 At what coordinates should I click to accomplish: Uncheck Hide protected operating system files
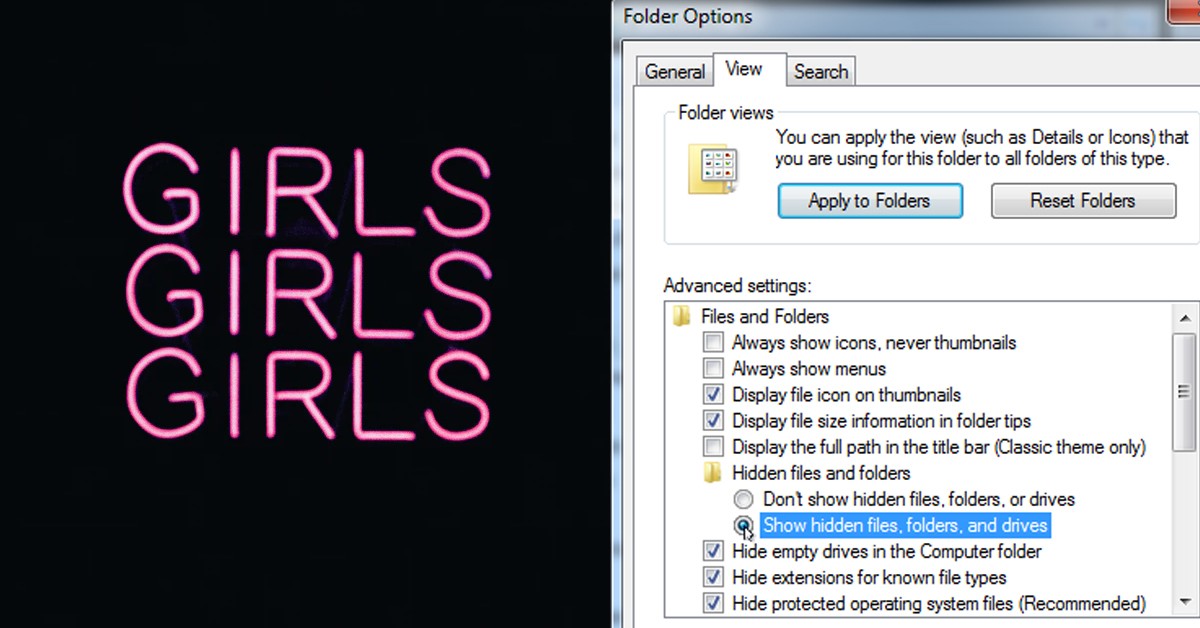pos(713,604)
